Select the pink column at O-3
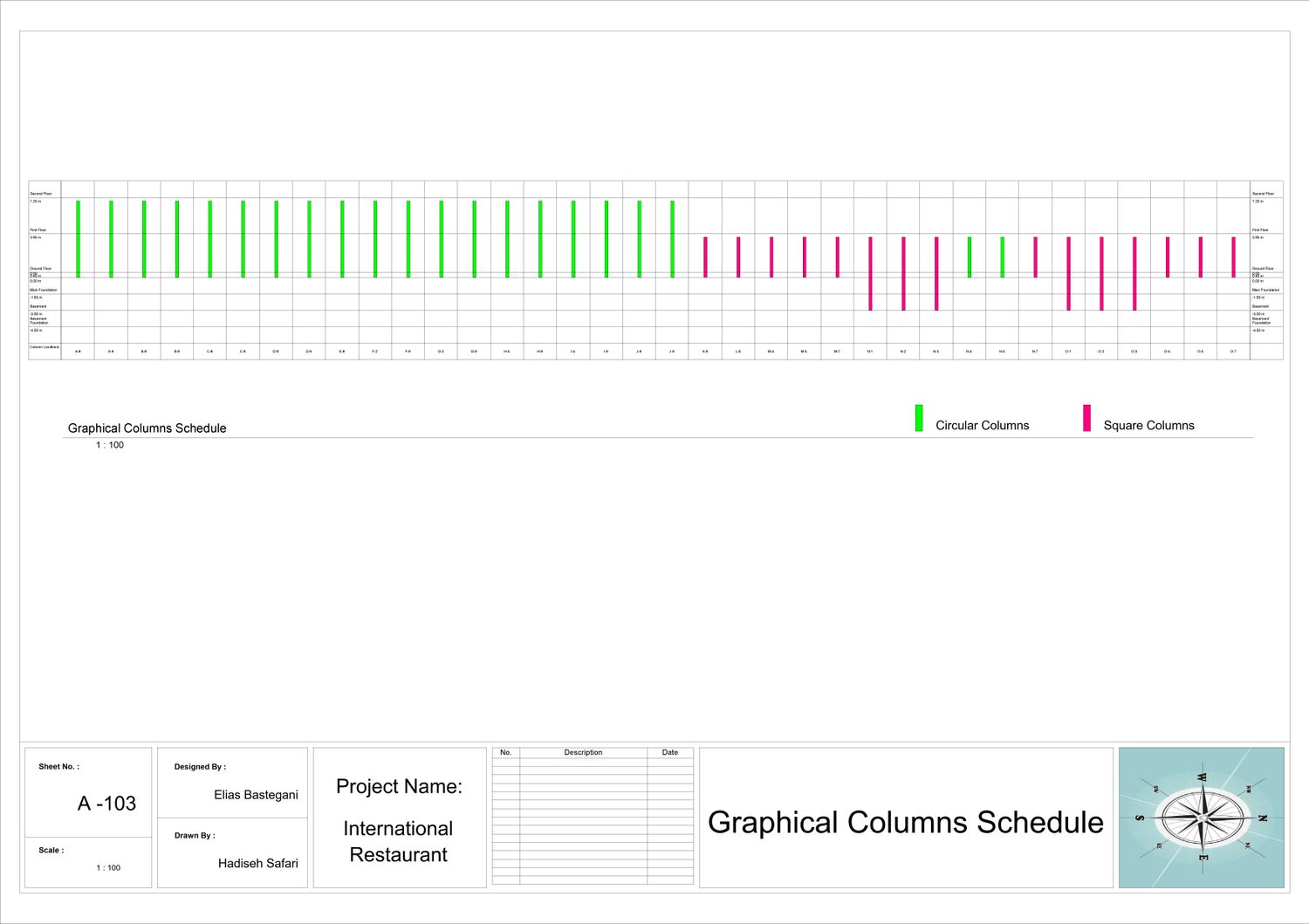The height and width of the screenshot is (924, 1309). pyautogui.click(x=1134, y=273)
